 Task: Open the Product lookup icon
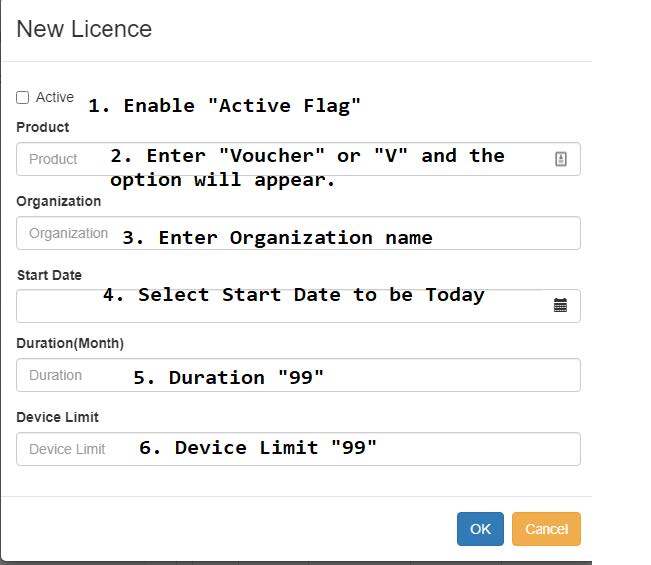(x=560, y=159)
